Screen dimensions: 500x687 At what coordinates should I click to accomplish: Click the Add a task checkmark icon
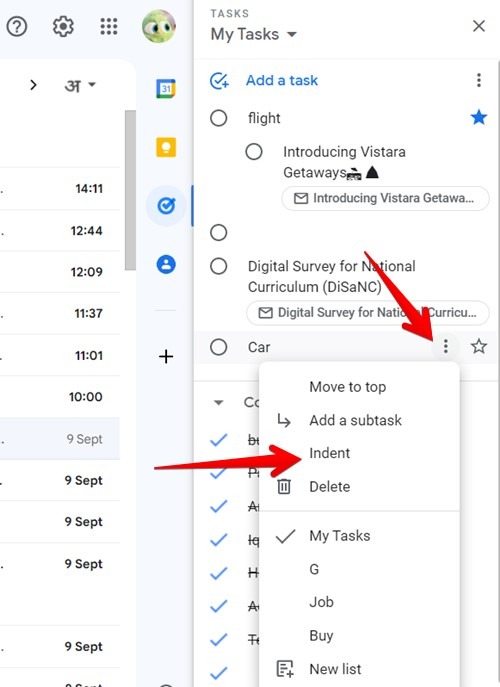pyautogui.click(x=219, y=81)
